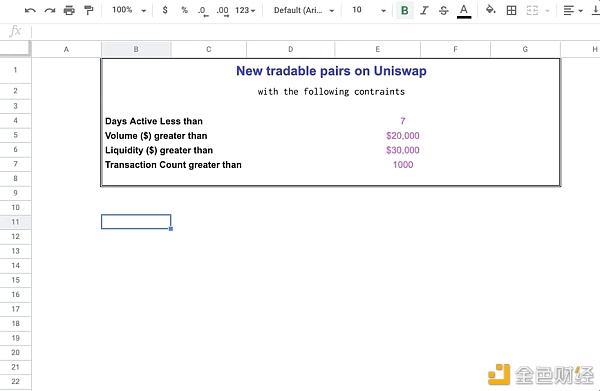This screenshot has height=391, width=600.
Task: Click the 'Days Active Less than' cell
Action: pos(154,121)
